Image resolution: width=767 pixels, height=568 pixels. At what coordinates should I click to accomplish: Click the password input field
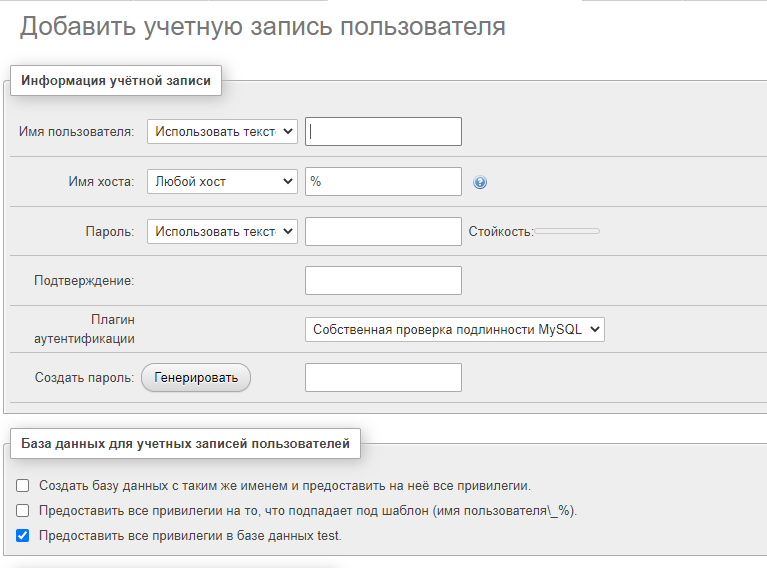click(x=383, y=231)
